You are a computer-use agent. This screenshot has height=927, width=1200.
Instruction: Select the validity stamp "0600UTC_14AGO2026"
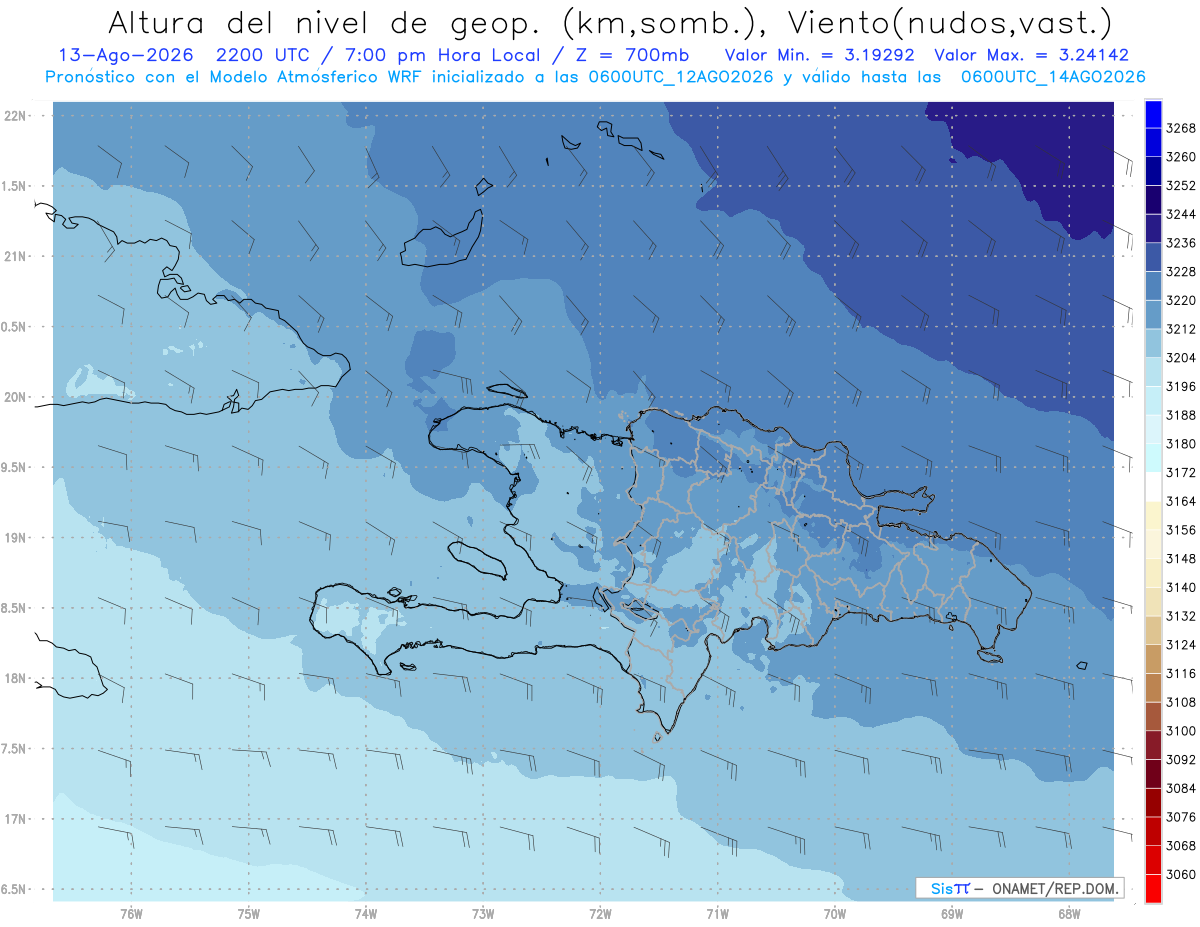[1053, 77]
